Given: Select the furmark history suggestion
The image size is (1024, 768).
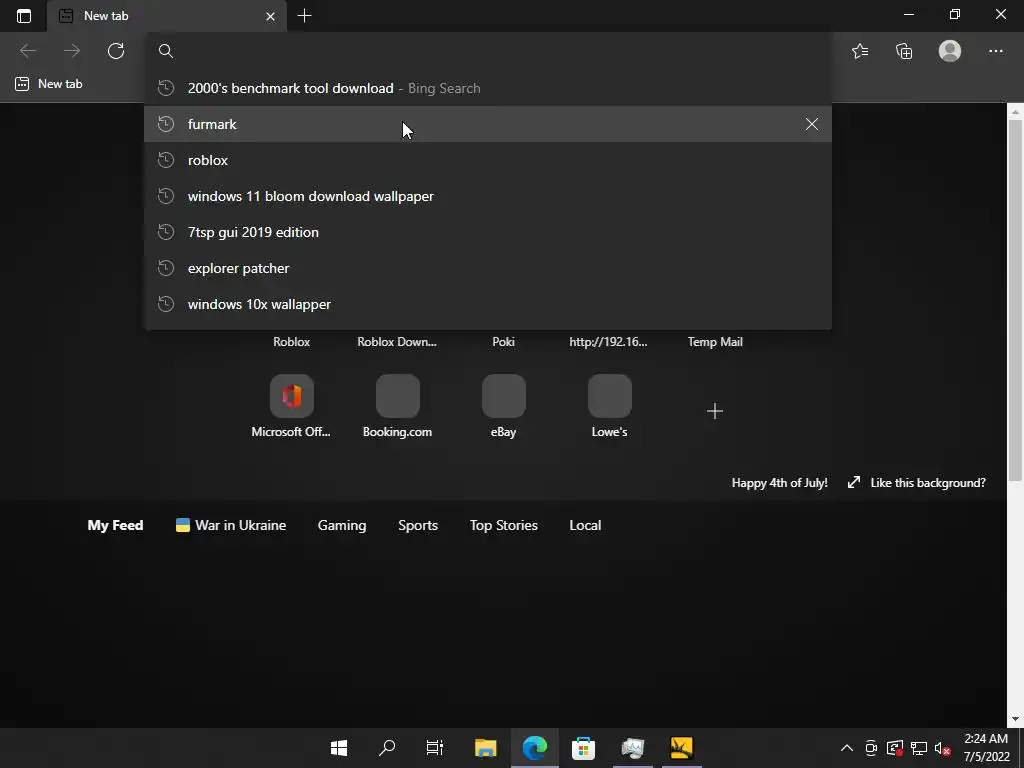Looking at the screenshot, I should pyautogui.click(x=488, y=124).
